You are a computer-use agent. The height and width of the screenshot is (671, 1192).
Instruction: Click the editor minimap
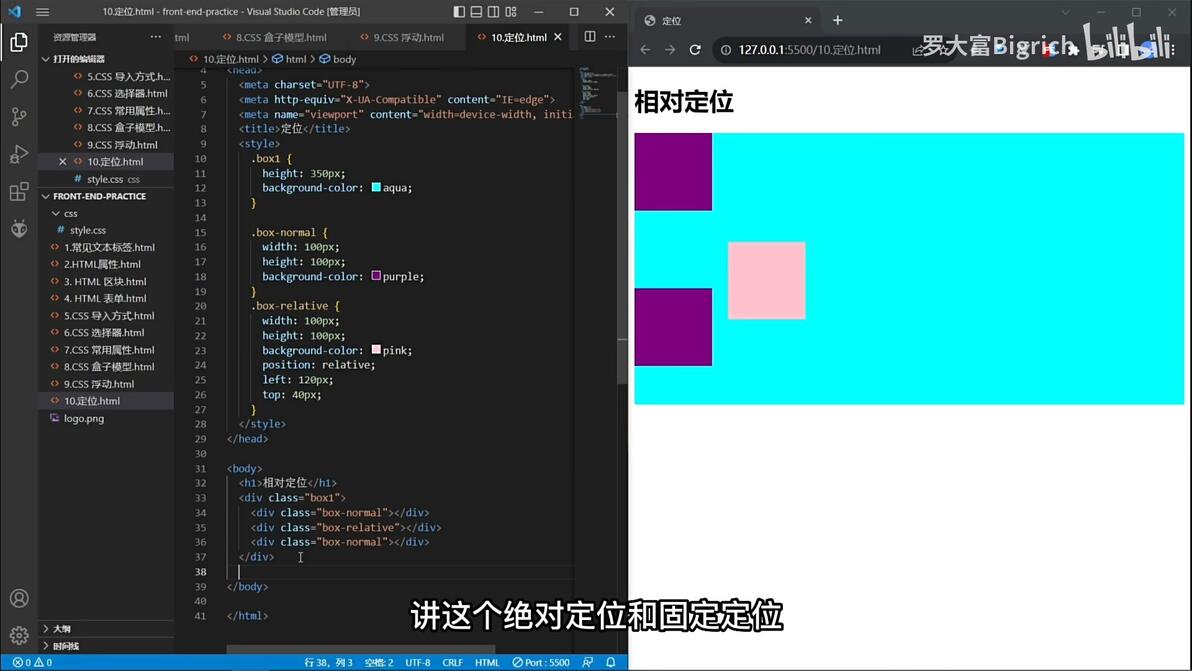point(598,91)
